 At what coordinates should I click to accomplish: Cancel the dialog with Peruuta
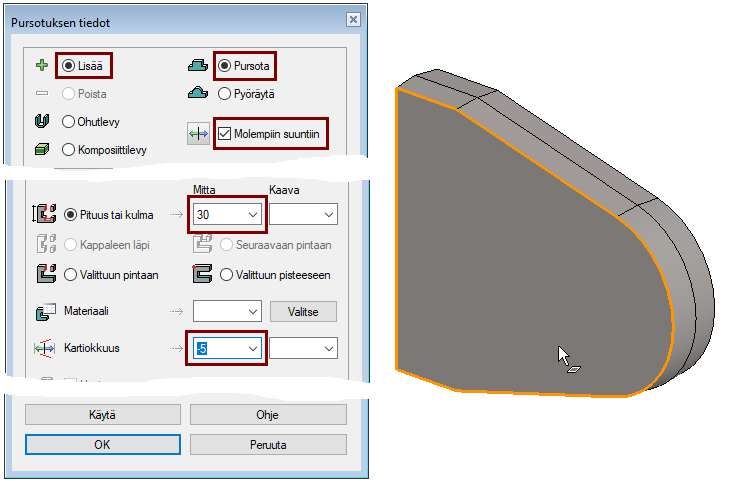[x=268, y=445]
